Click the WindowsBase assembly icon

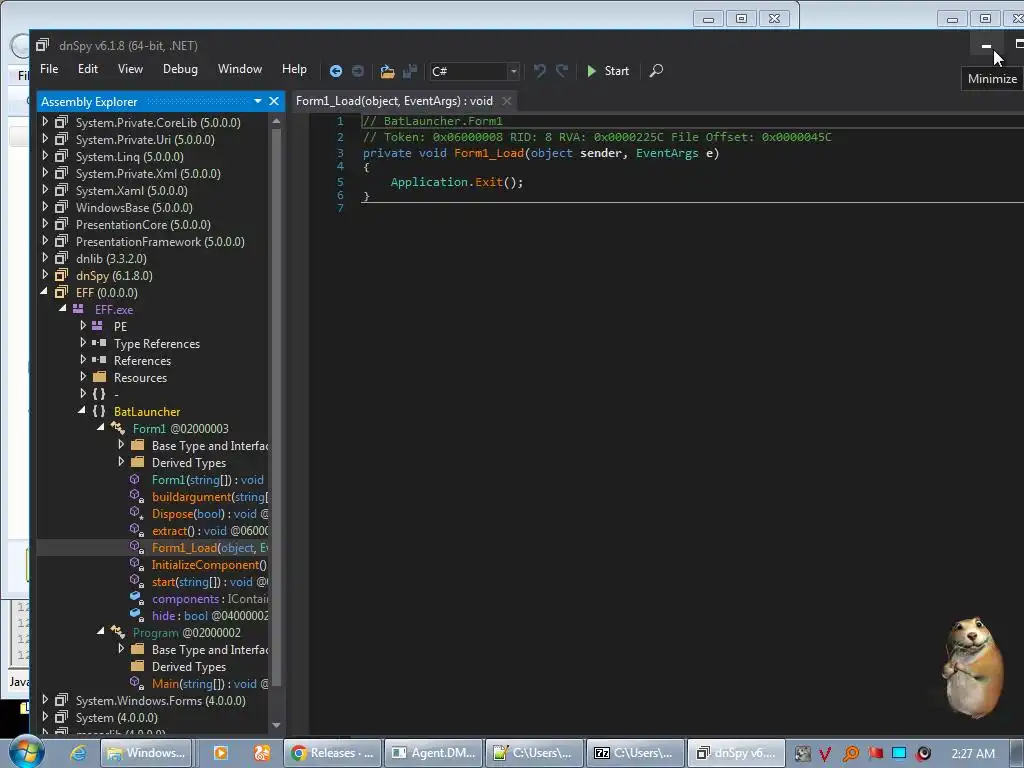point(61,207)
